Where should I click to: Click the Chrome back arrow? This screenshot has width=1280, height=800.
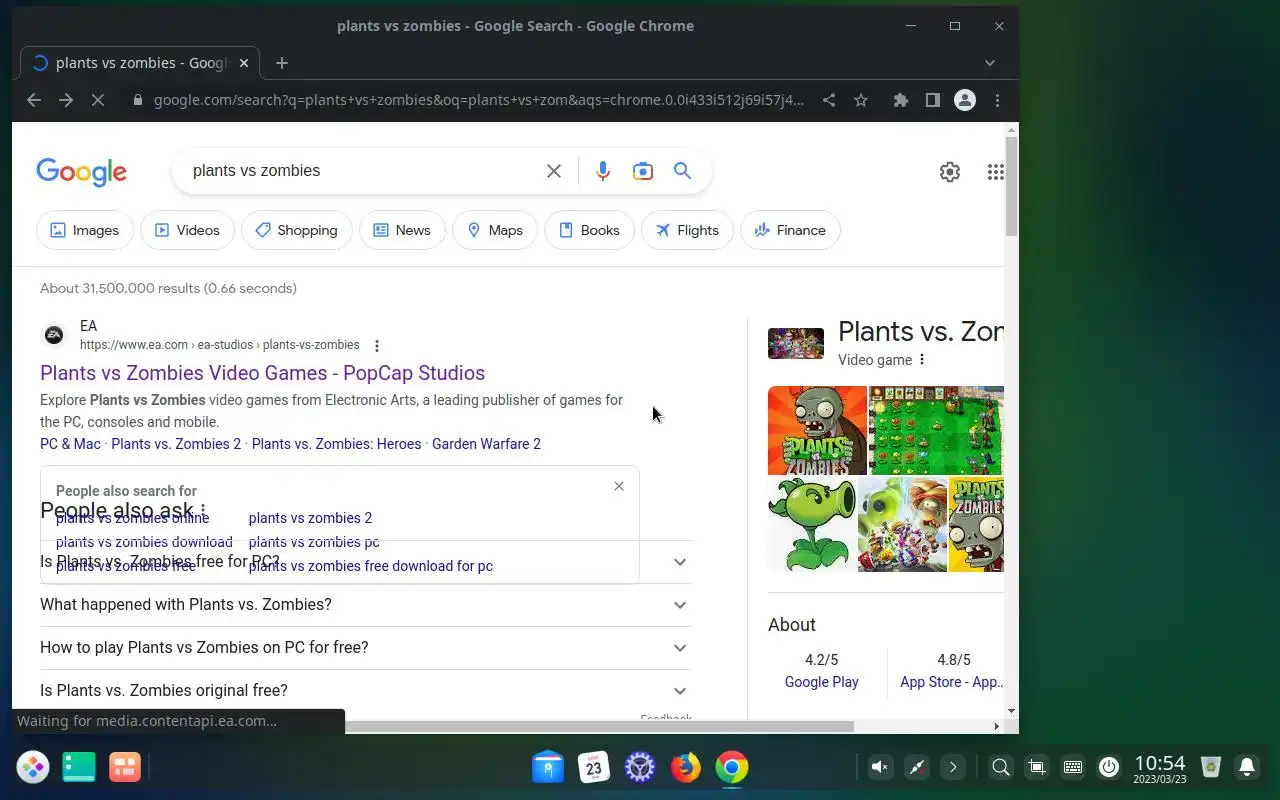pyautogui.click(x=34, y=100)
